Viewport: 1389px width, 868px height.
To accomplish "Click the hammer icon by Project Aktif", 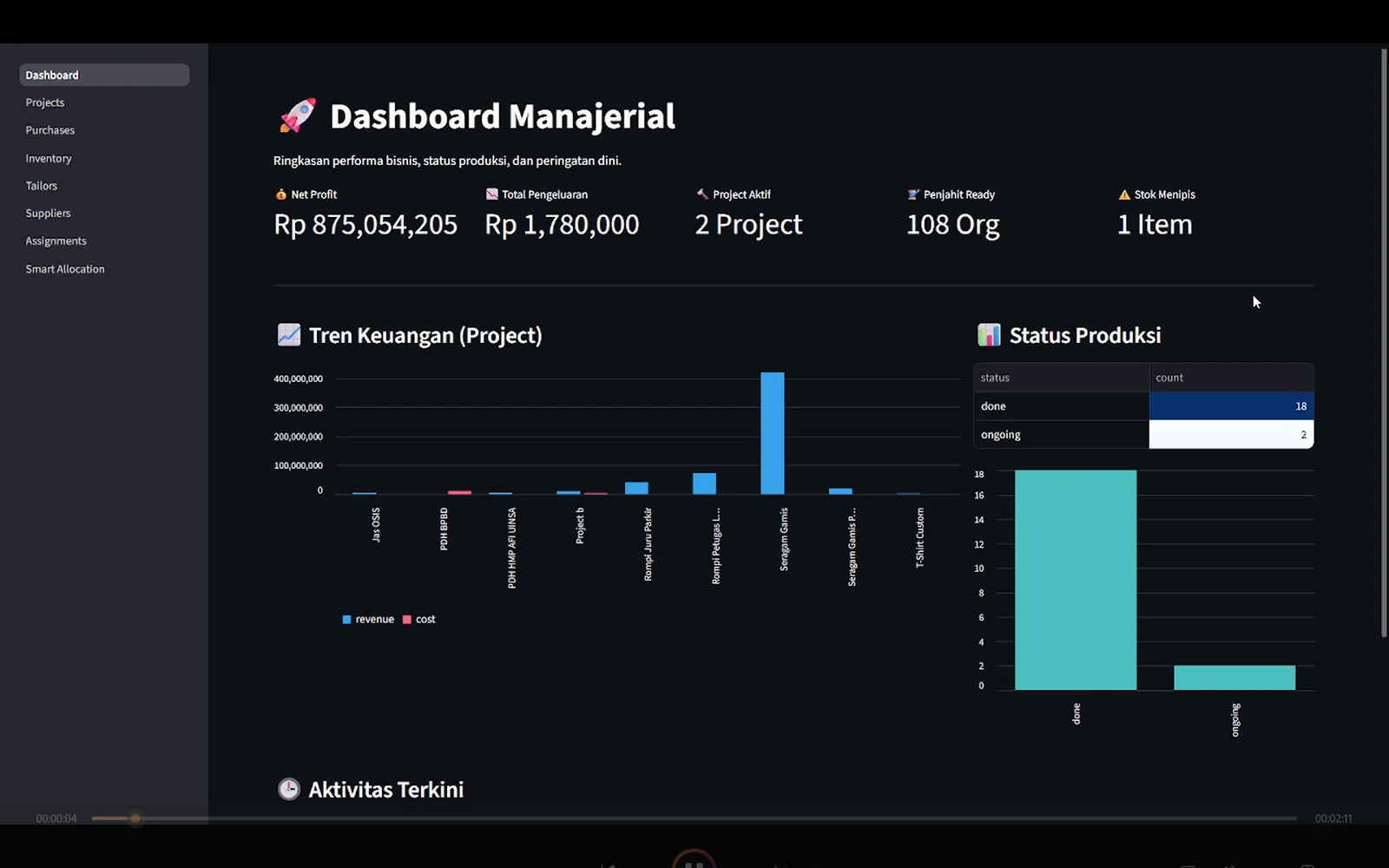I will point(702,194).
